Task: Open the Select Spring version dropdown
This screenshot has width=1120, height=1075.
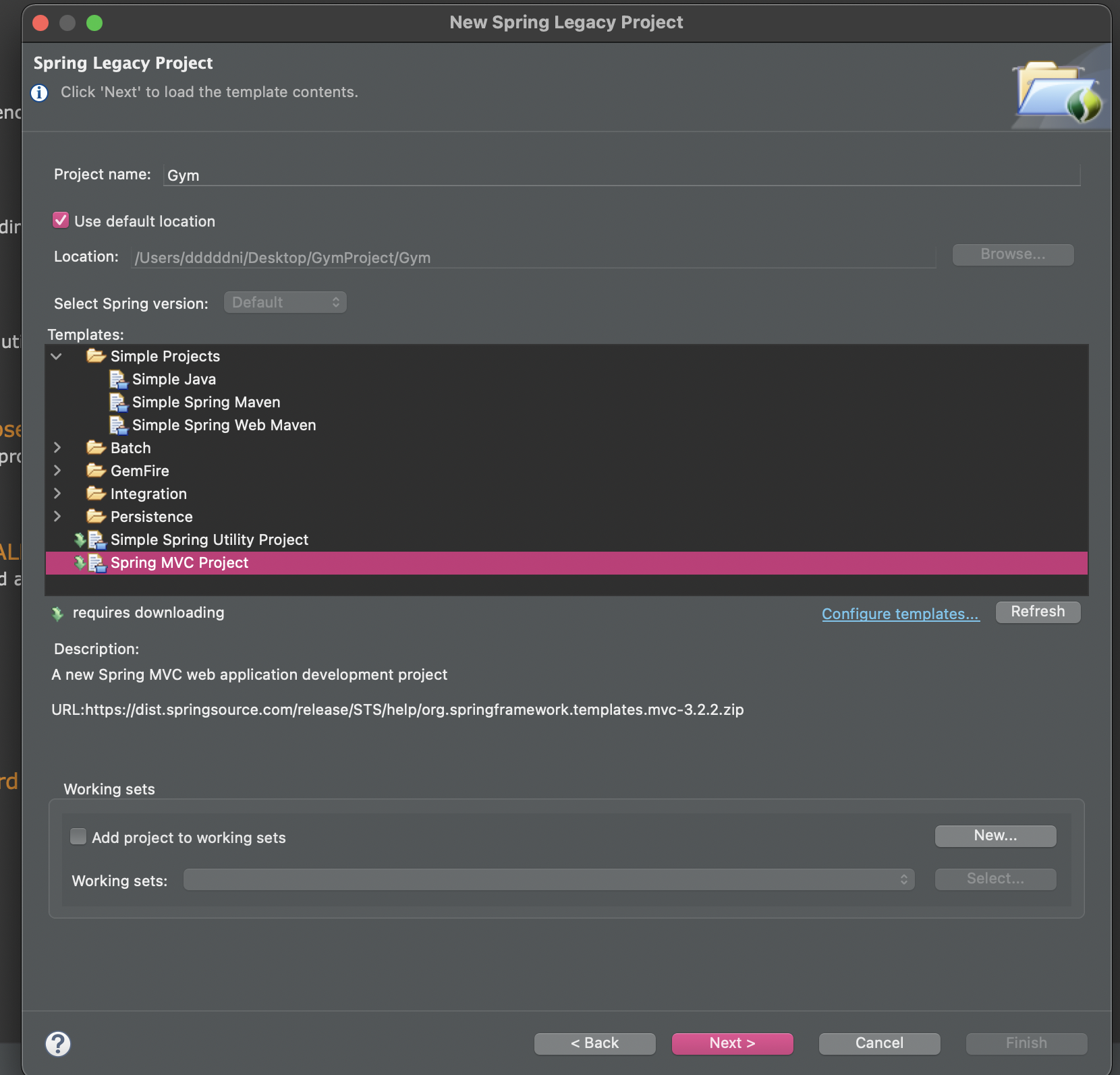Action: click(285, 302)
